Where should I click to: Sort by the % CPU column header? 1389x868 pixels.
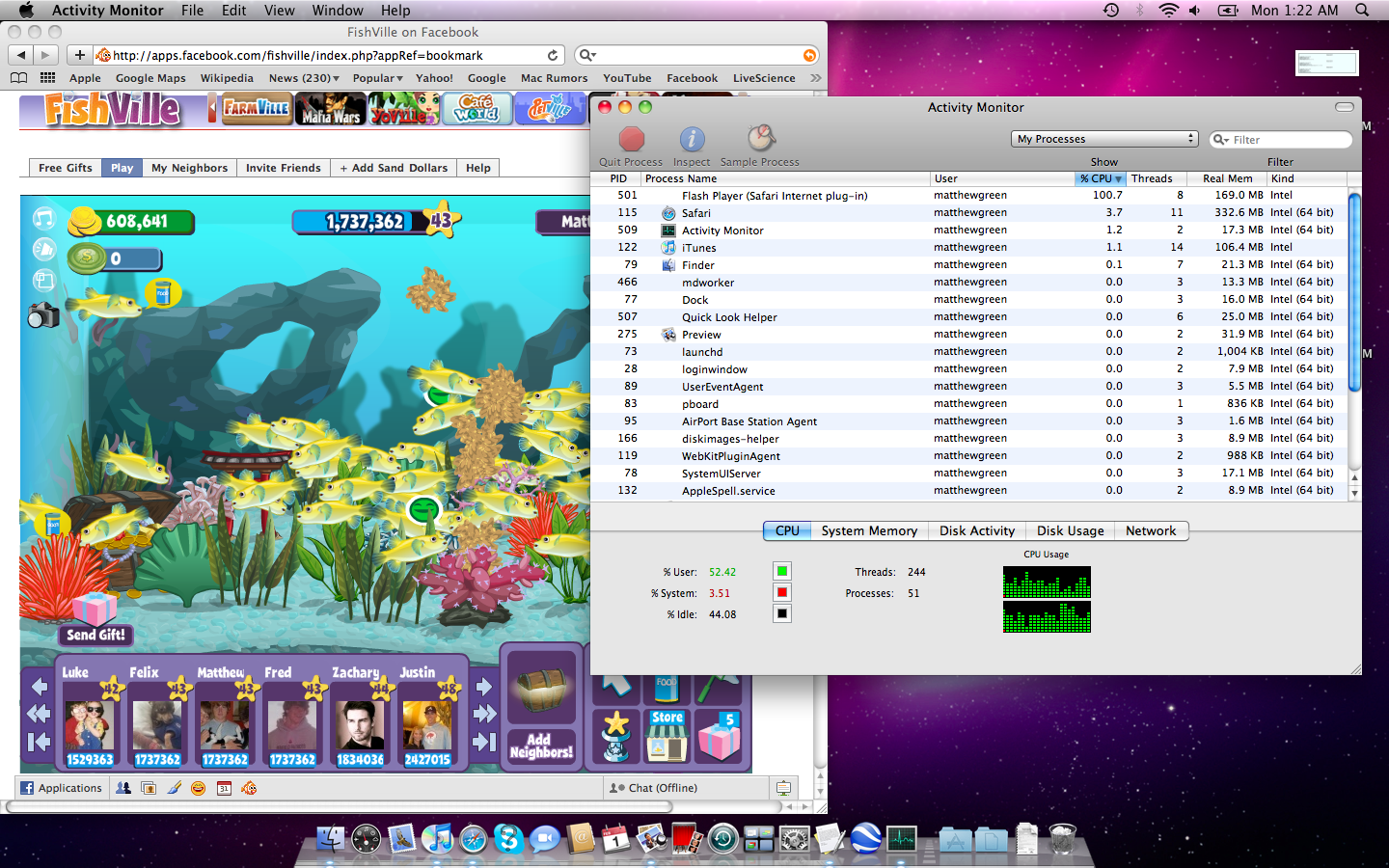pos(1101,178)
